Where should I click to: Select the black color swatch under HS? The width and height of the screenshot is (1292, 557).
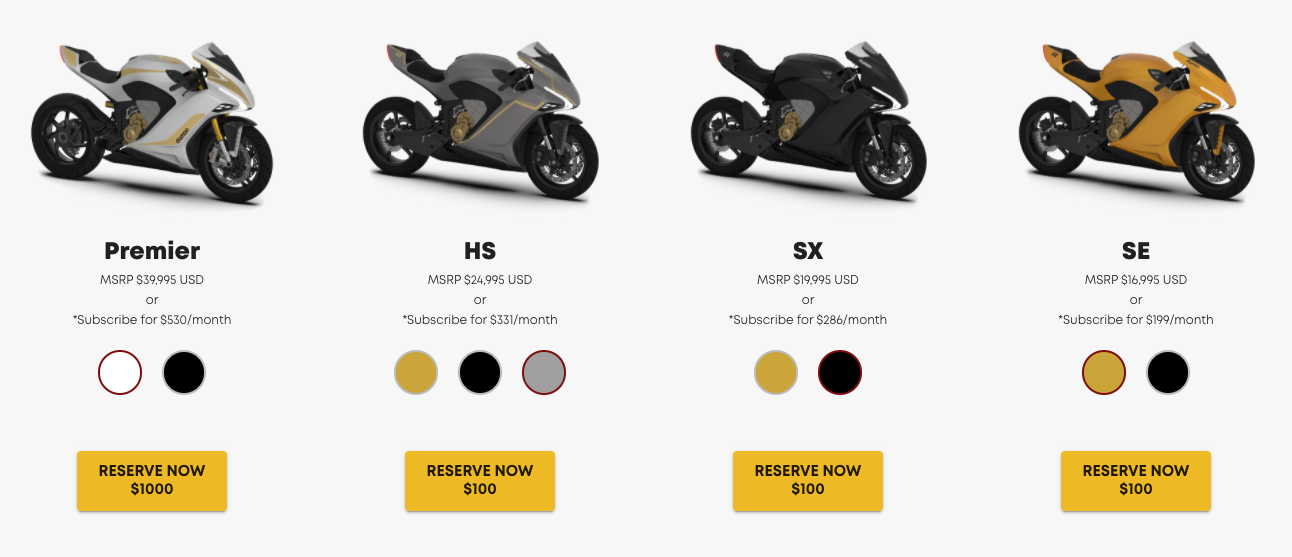(x=480, y=373)
